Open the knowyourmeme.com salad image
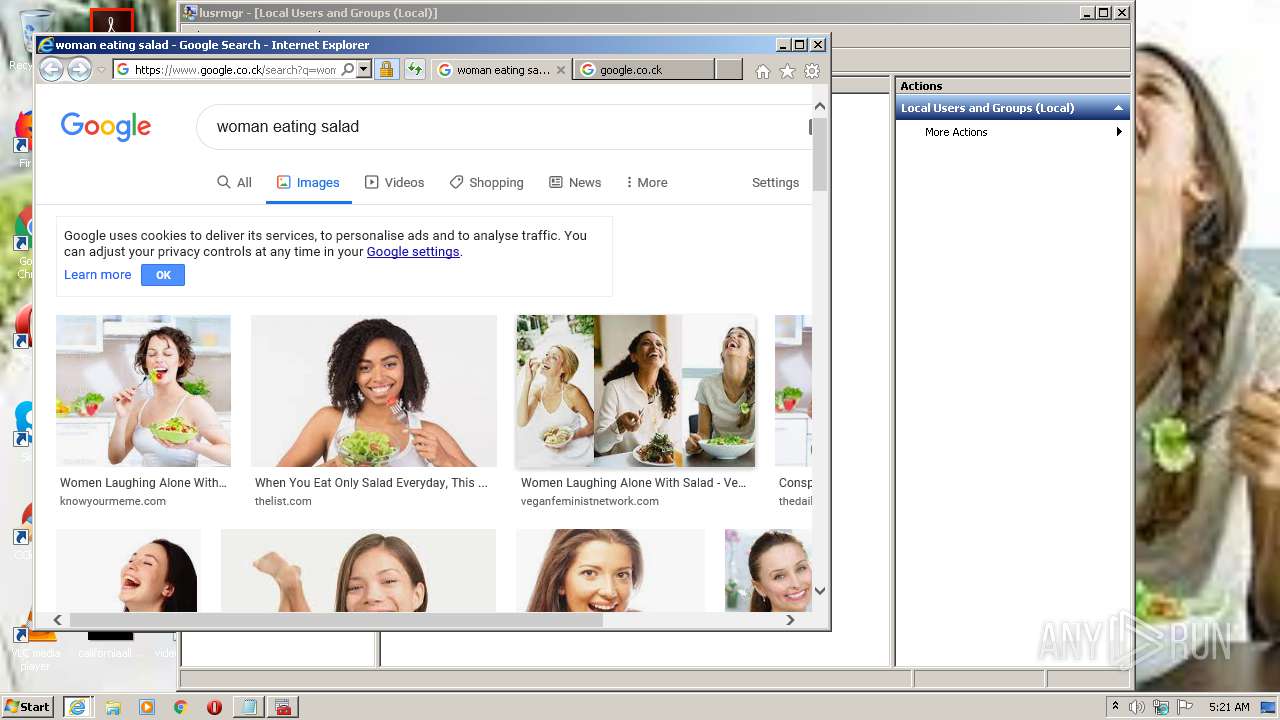Image resolution: width=1280 pixels, height=720 pixels. coord(143,391)
